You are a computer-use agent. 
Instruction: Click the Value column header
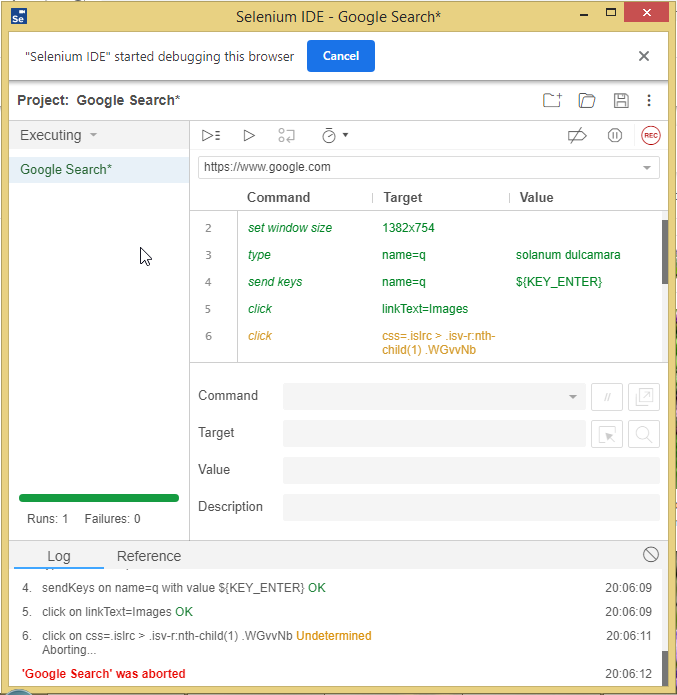[536, 197]
